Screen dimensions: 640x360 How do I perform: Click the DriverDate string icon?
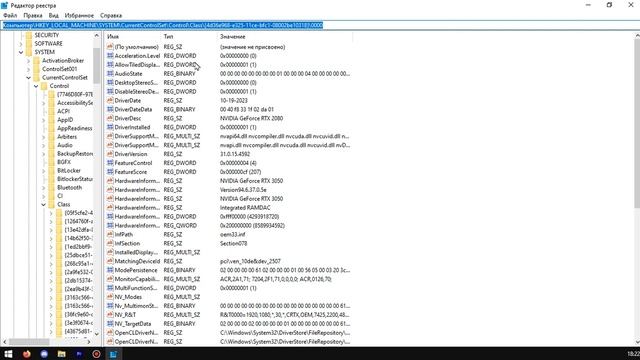[x=110, y=100]
